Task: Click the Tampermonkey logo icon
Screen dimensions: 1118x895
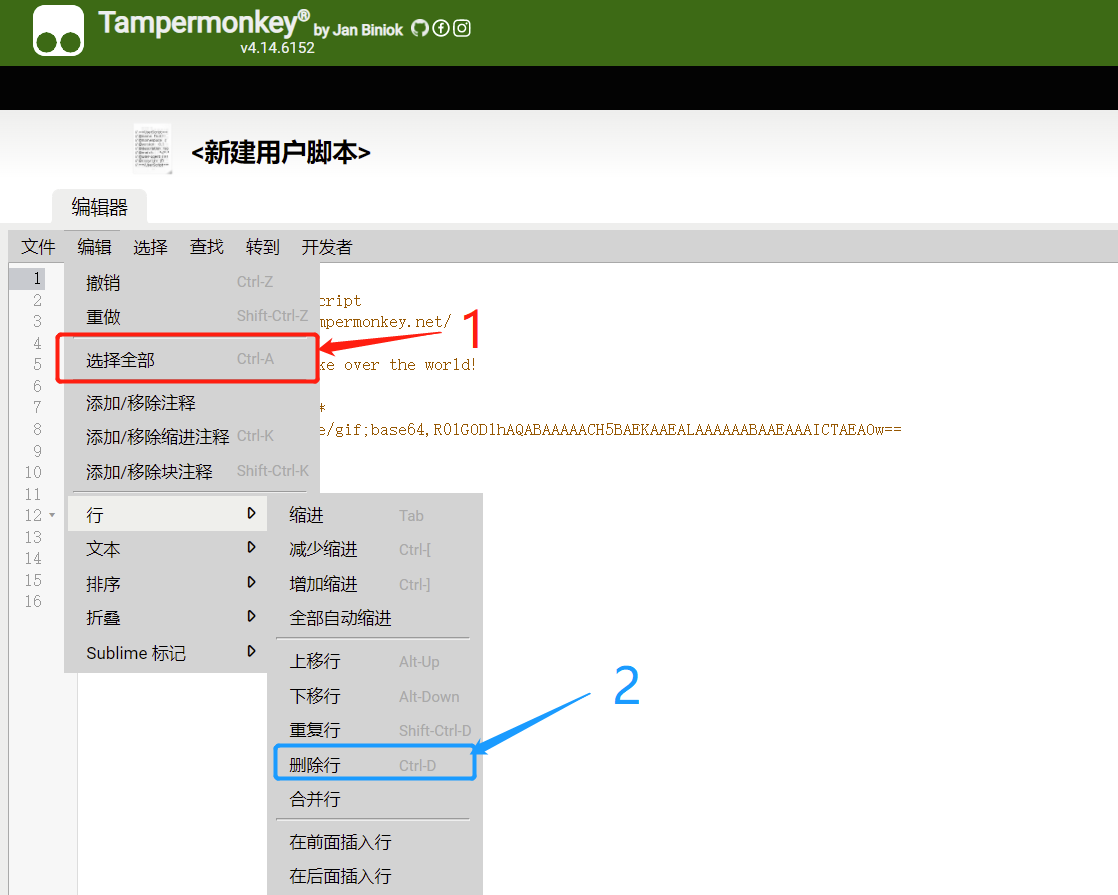Action: (x=57, y=31)
